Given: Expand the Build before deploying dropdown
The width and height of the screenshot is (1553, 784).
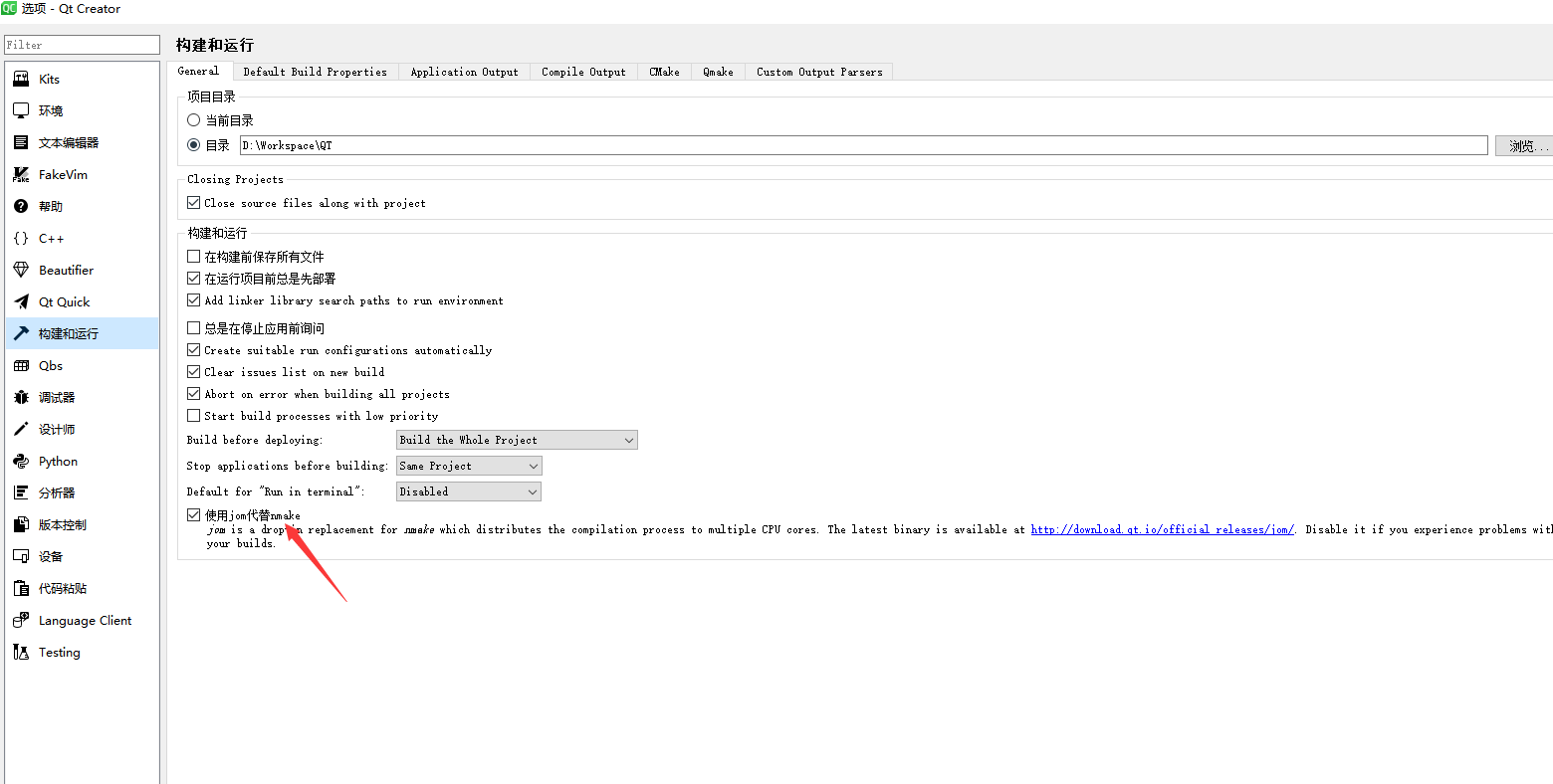Looking at the screenshot, I should point(517,440).
